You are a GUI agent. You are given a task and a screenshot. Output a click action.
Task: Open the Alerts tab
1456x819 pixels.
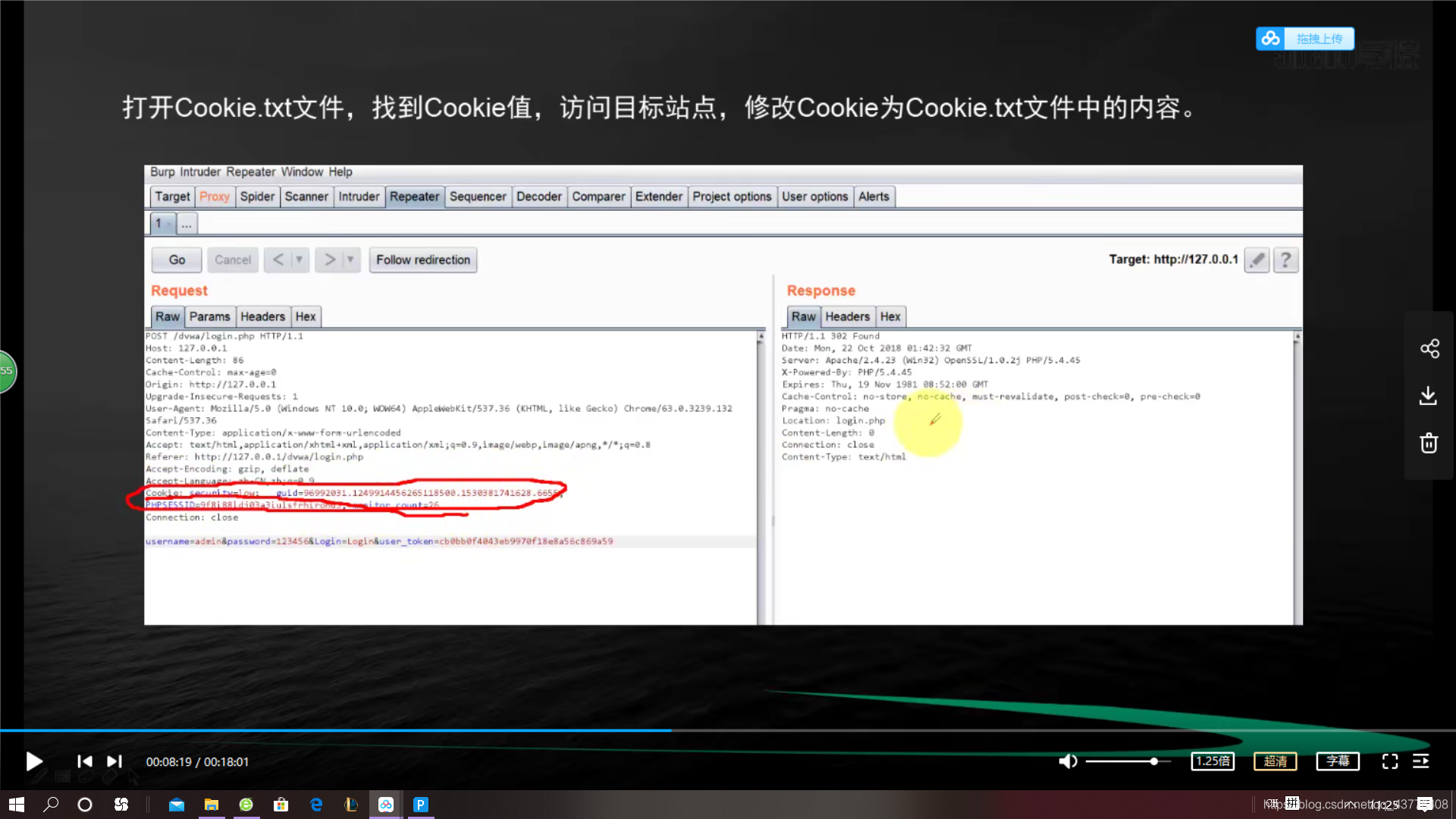pos(874,196)
